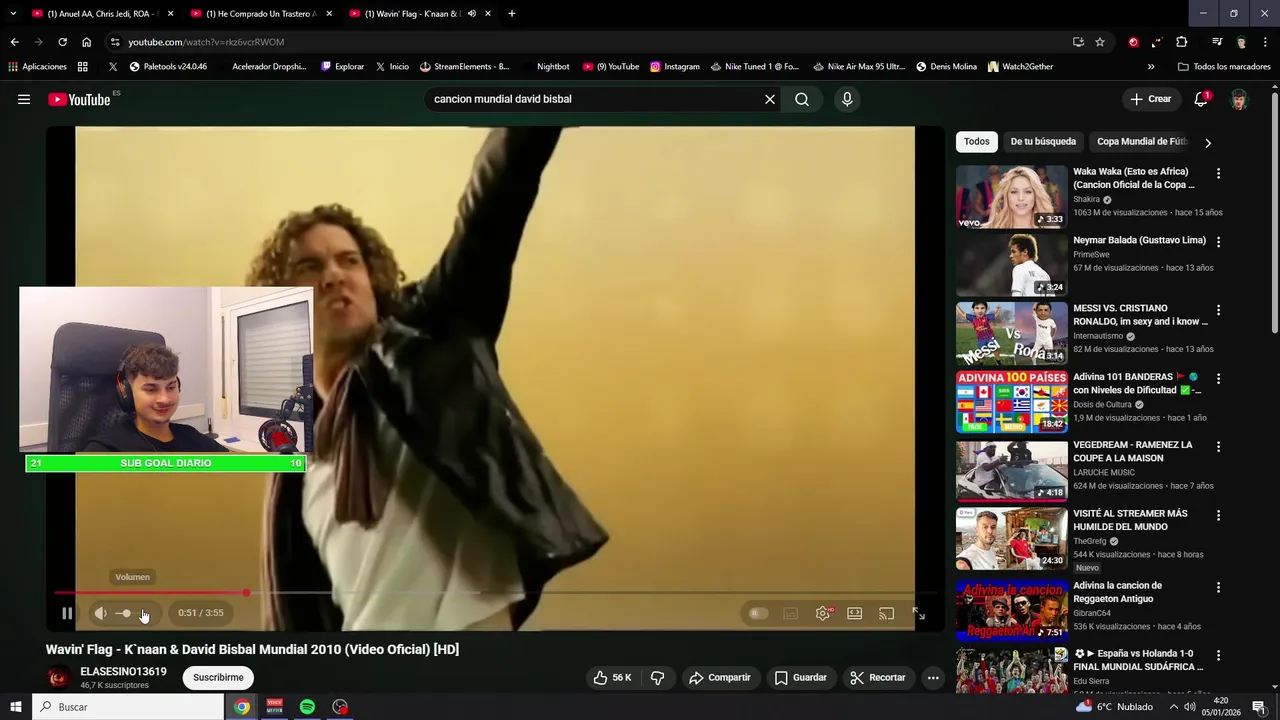This screenshot has width=1280, height=720.
Task: Mute the video using the speaker icon
Action: tap(101, 613)
